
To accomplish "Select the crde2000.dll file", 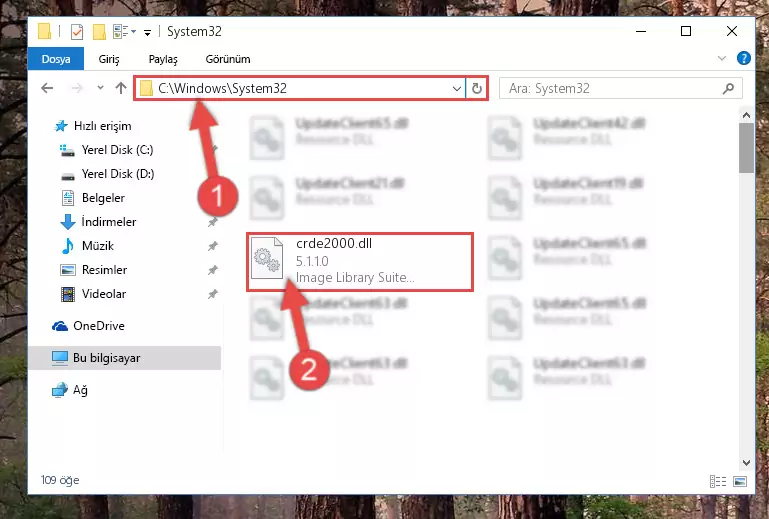I will coord(359,261).
